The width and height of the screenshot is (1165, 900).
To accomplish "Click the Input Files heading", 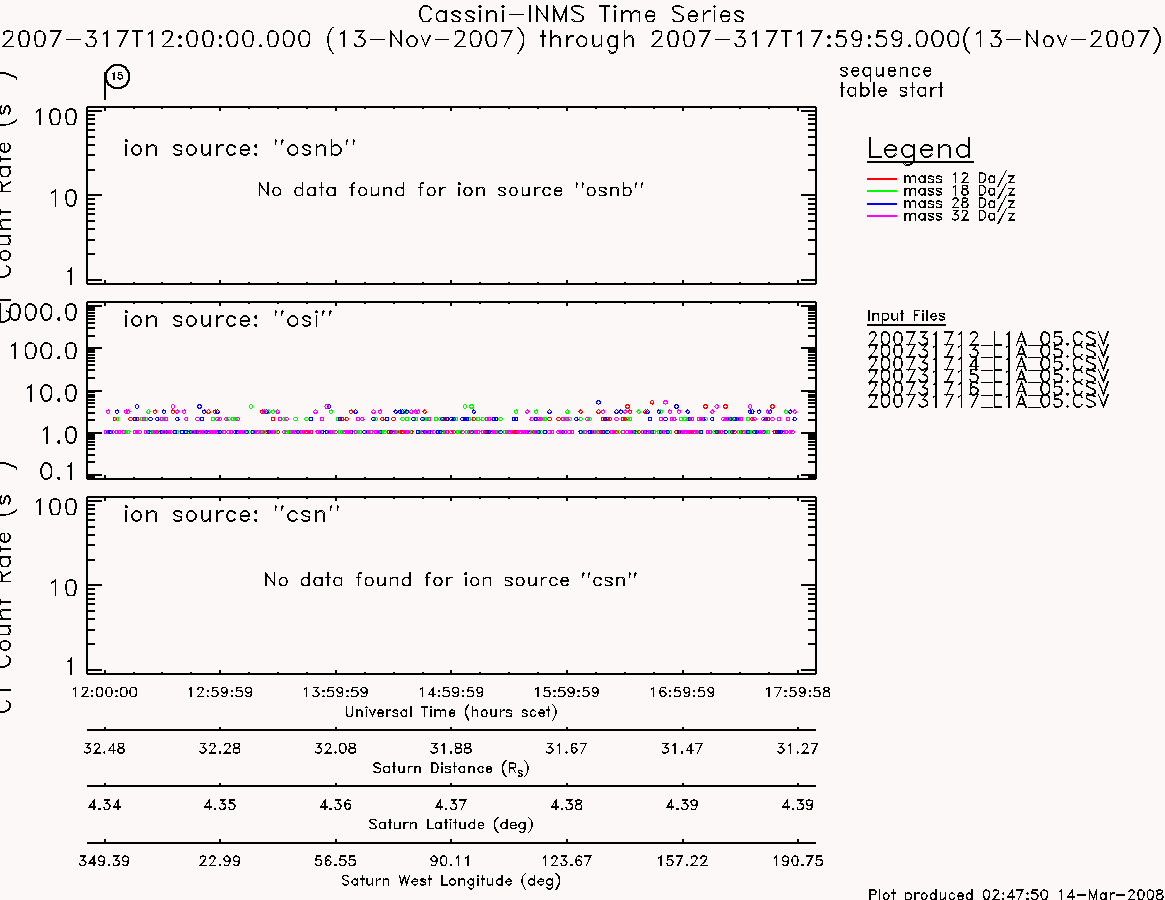I will click(x=906, y=316).
